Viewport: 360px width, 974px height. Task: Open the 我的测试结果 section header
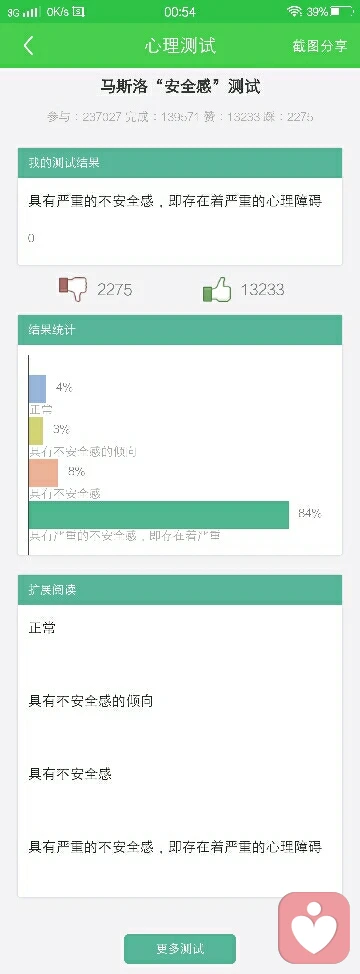(x=180, y=163)
